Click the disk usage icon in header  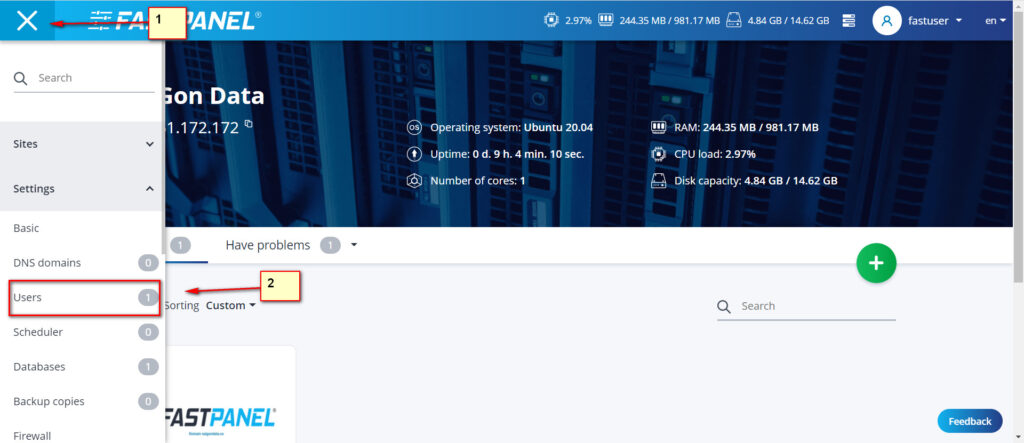coord(733,20)
